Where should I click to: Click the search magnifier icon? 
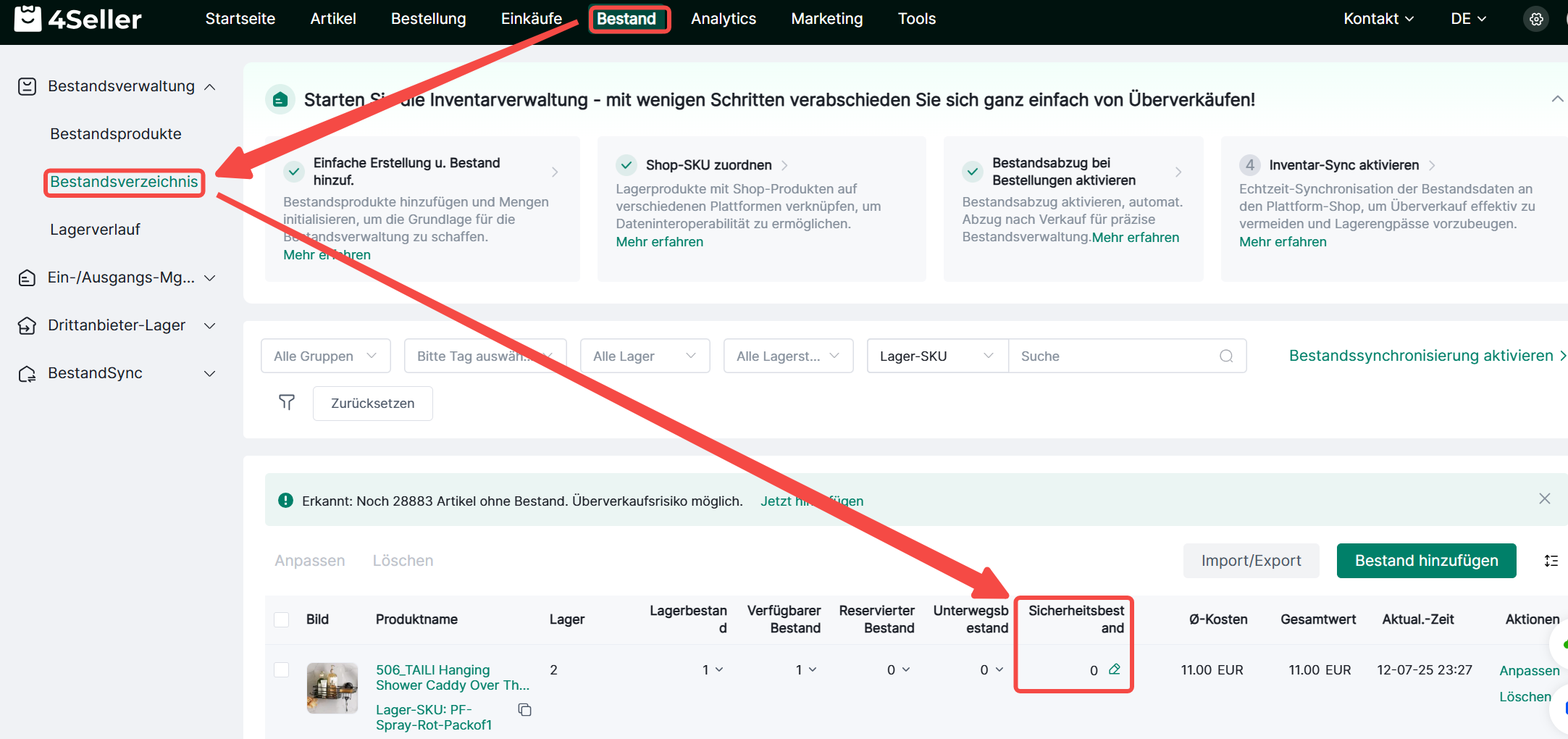[1226, 356]
